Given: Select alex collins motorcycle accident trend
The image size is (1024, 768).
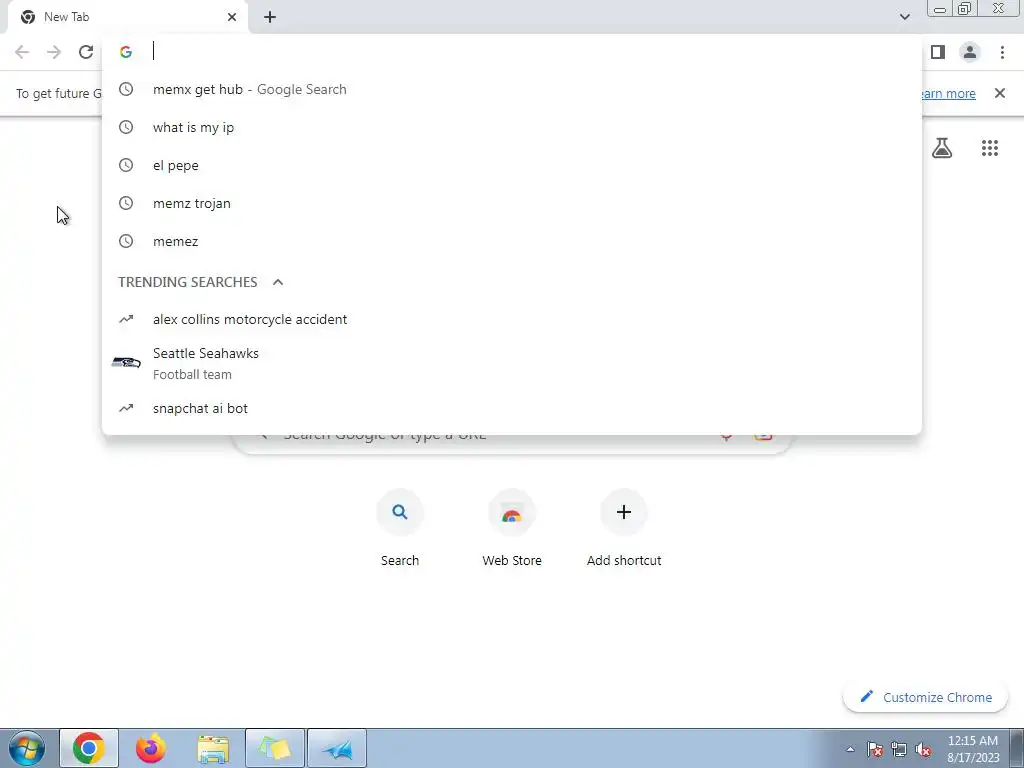Looking at the screenshot, I should click(x=512, y=319).
